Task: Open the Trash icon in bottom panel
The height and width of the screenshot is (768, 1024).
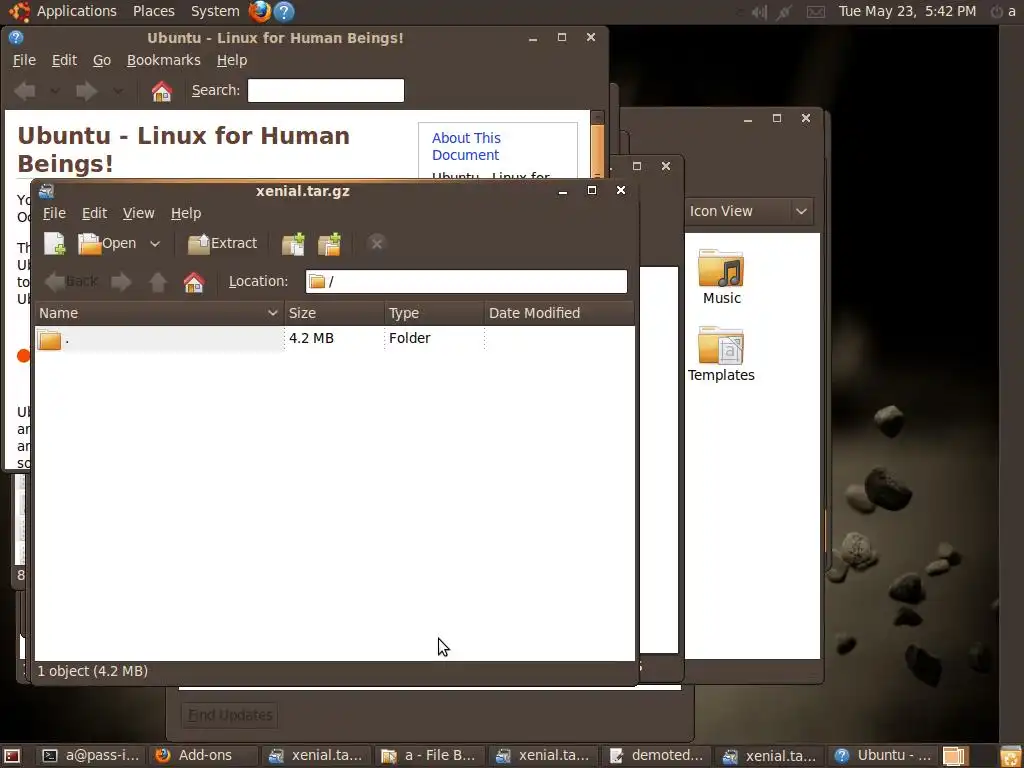Action: [1010, 756]
